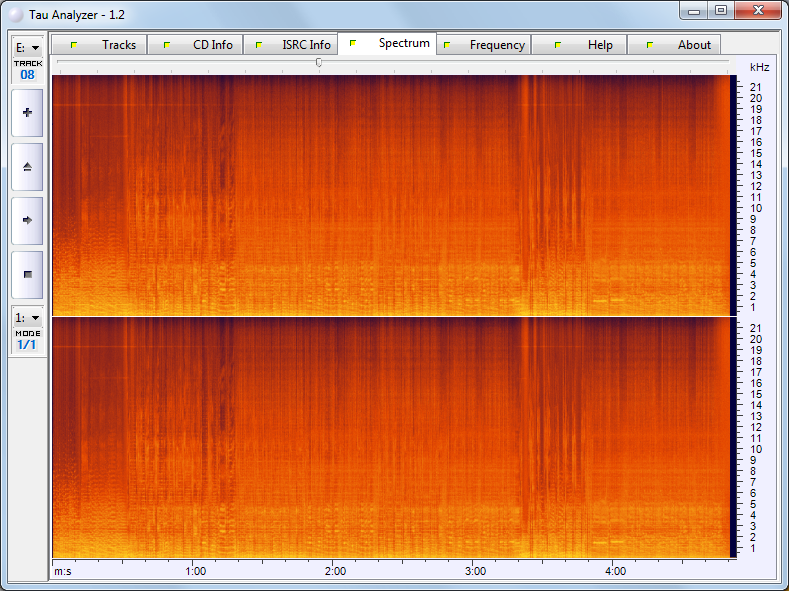Maximize the Tau Analyzer window
The image size is (789, 591).
pos(721,10)
